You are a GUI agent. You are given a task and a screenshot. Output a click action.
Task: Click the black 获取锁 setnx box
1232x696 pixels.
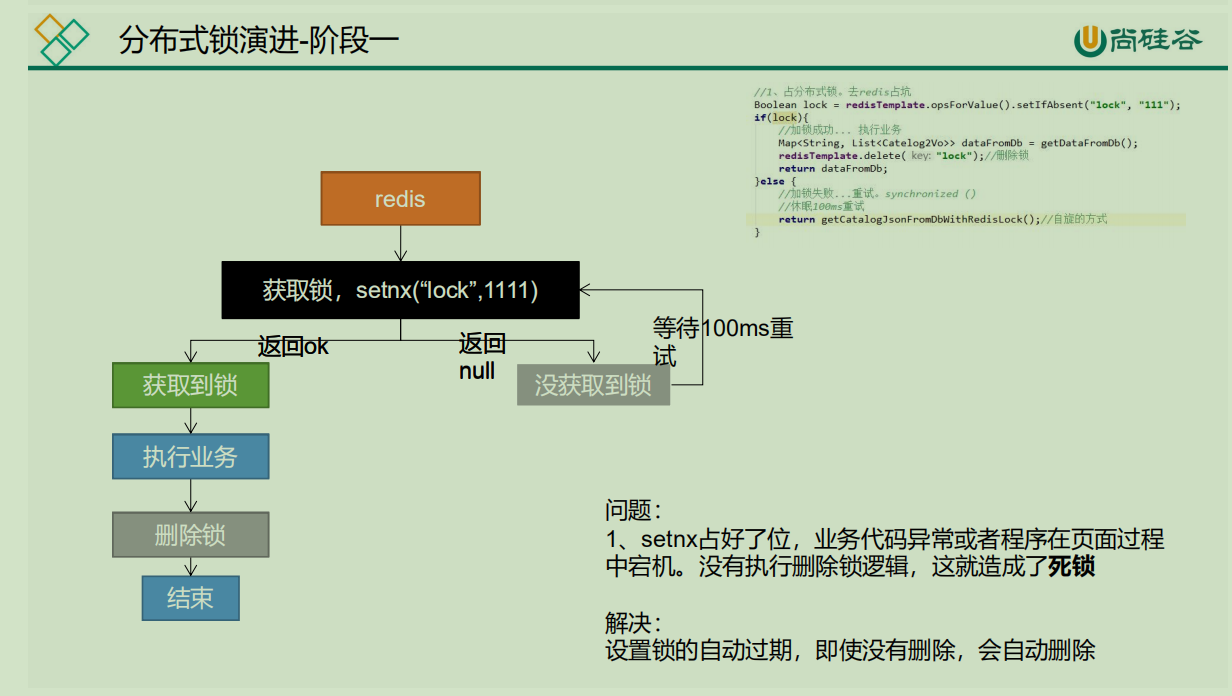400,290
